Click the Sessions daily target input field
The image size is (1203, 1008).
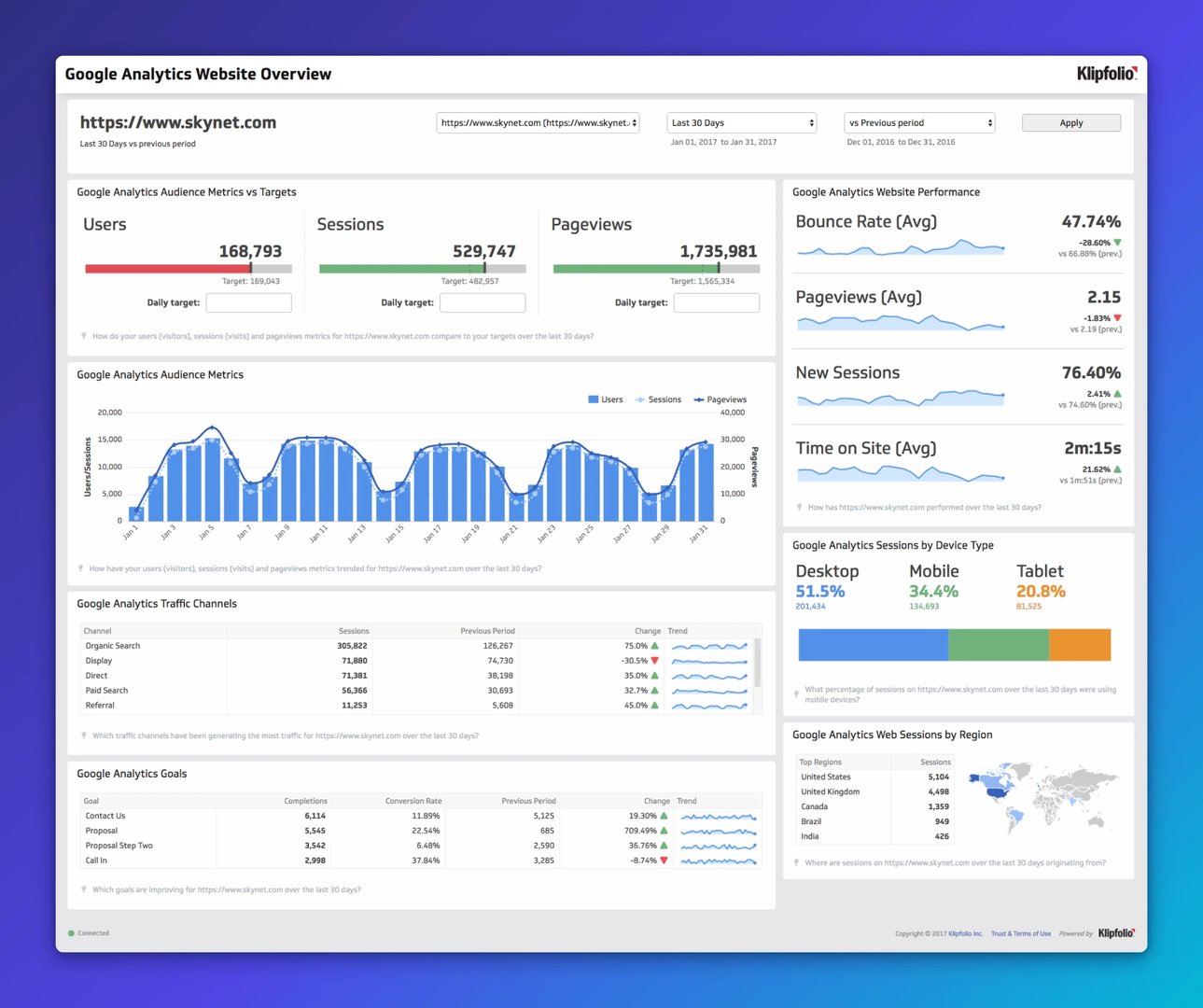[x=483, y=302]
